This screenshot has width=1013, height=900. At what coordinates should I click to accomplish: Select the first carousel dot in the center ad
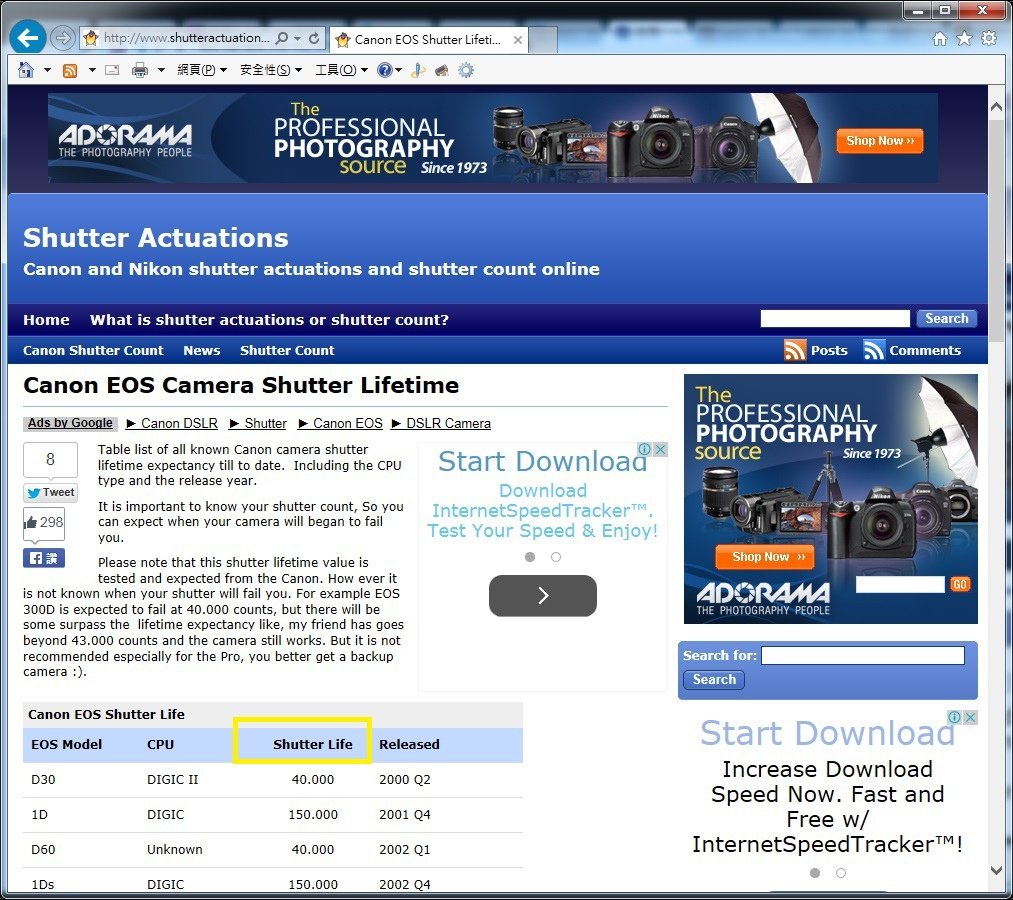click(530, 557)
